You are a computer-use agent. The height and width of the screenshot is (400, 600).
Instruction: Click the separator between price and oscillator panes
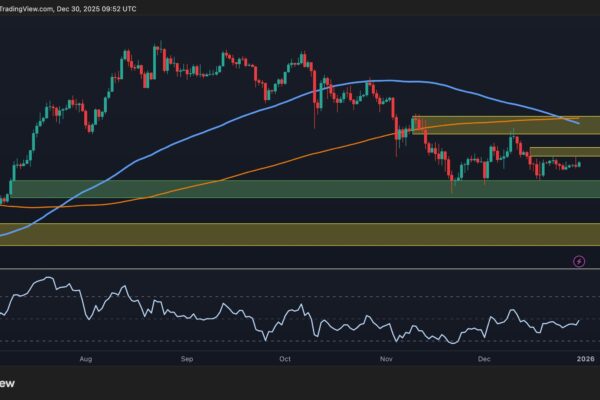[300, 268]
